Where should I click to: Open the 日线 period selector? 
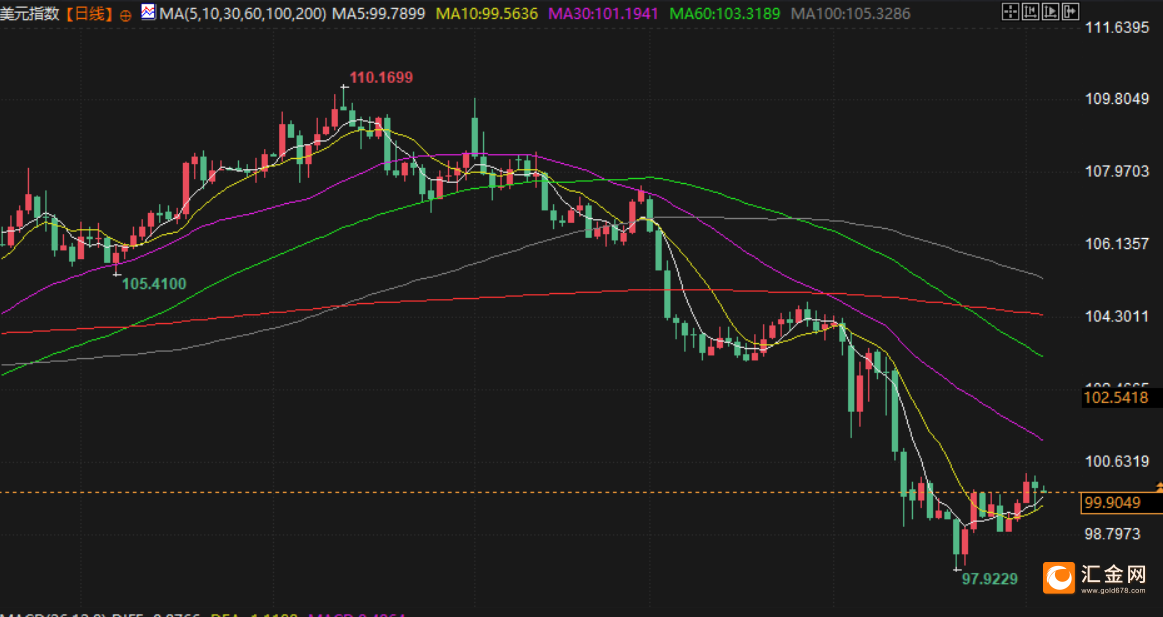(88, 13)
